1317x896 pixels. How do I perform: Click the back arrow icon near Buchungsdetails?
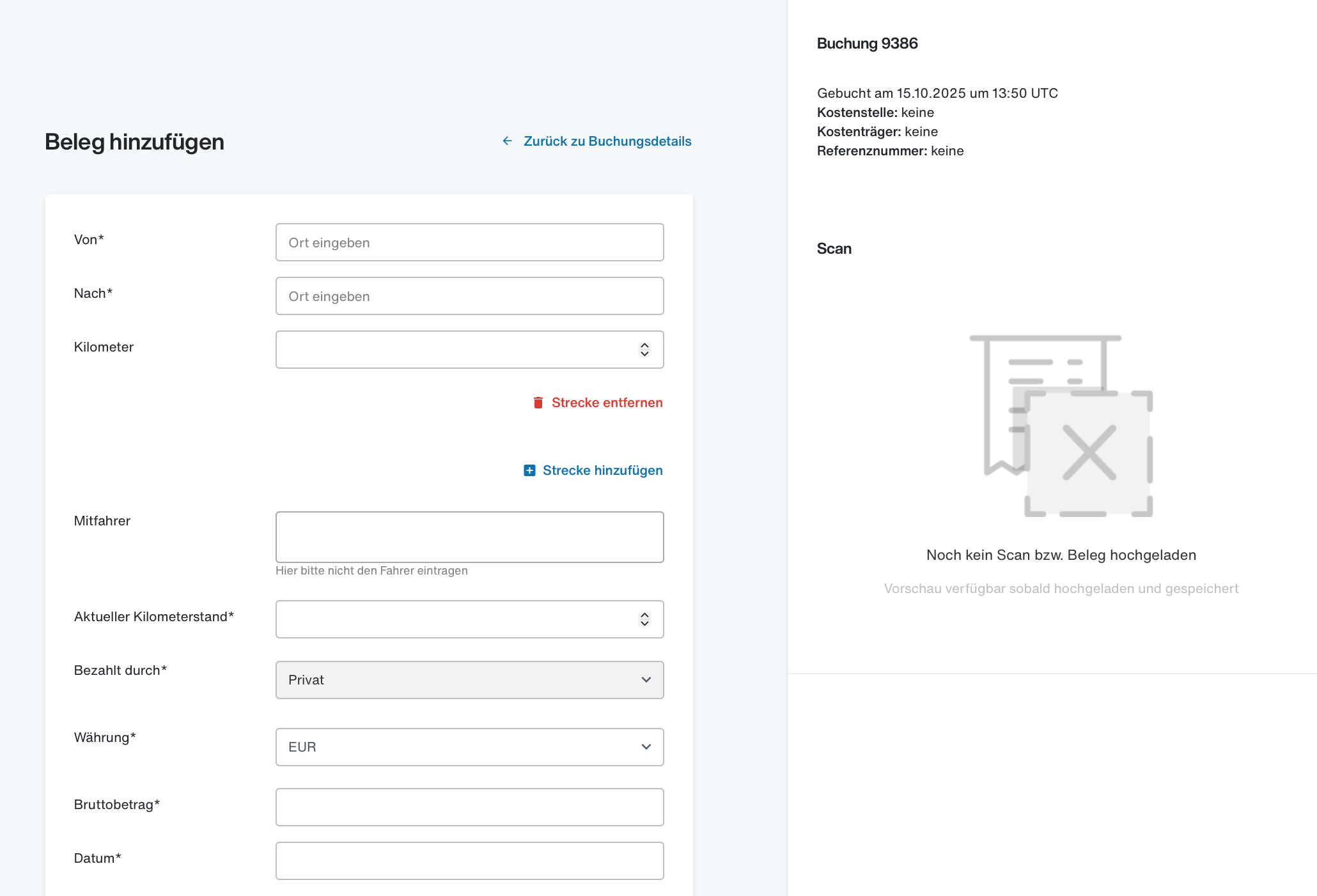[508, 141]
